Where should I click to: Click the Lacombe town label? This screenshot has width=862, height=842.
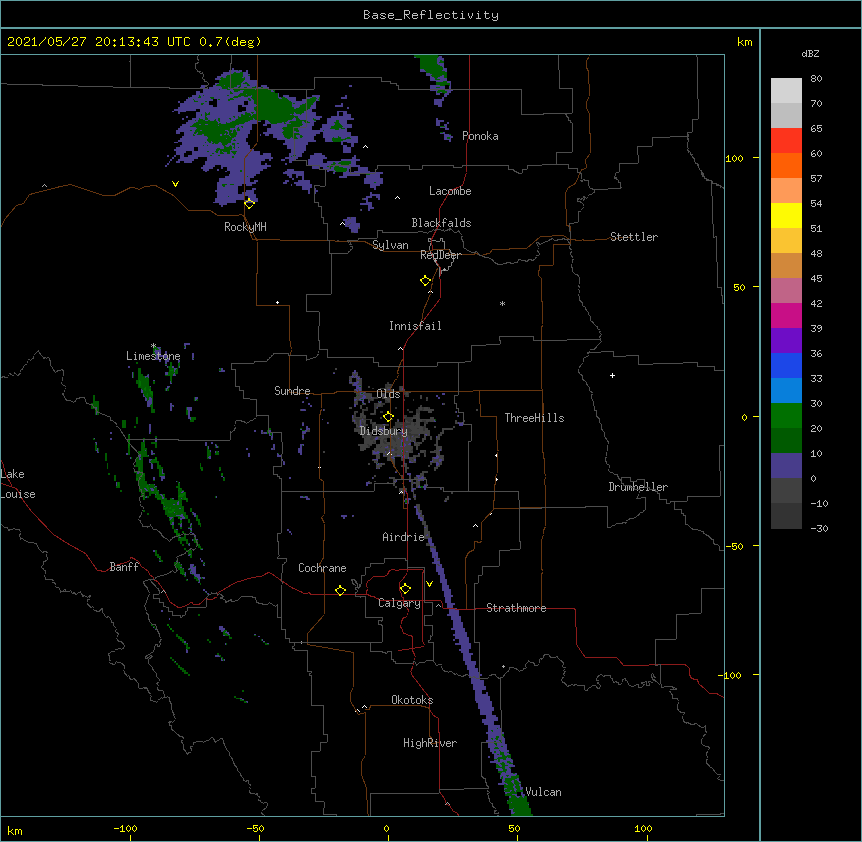(450, 191)
